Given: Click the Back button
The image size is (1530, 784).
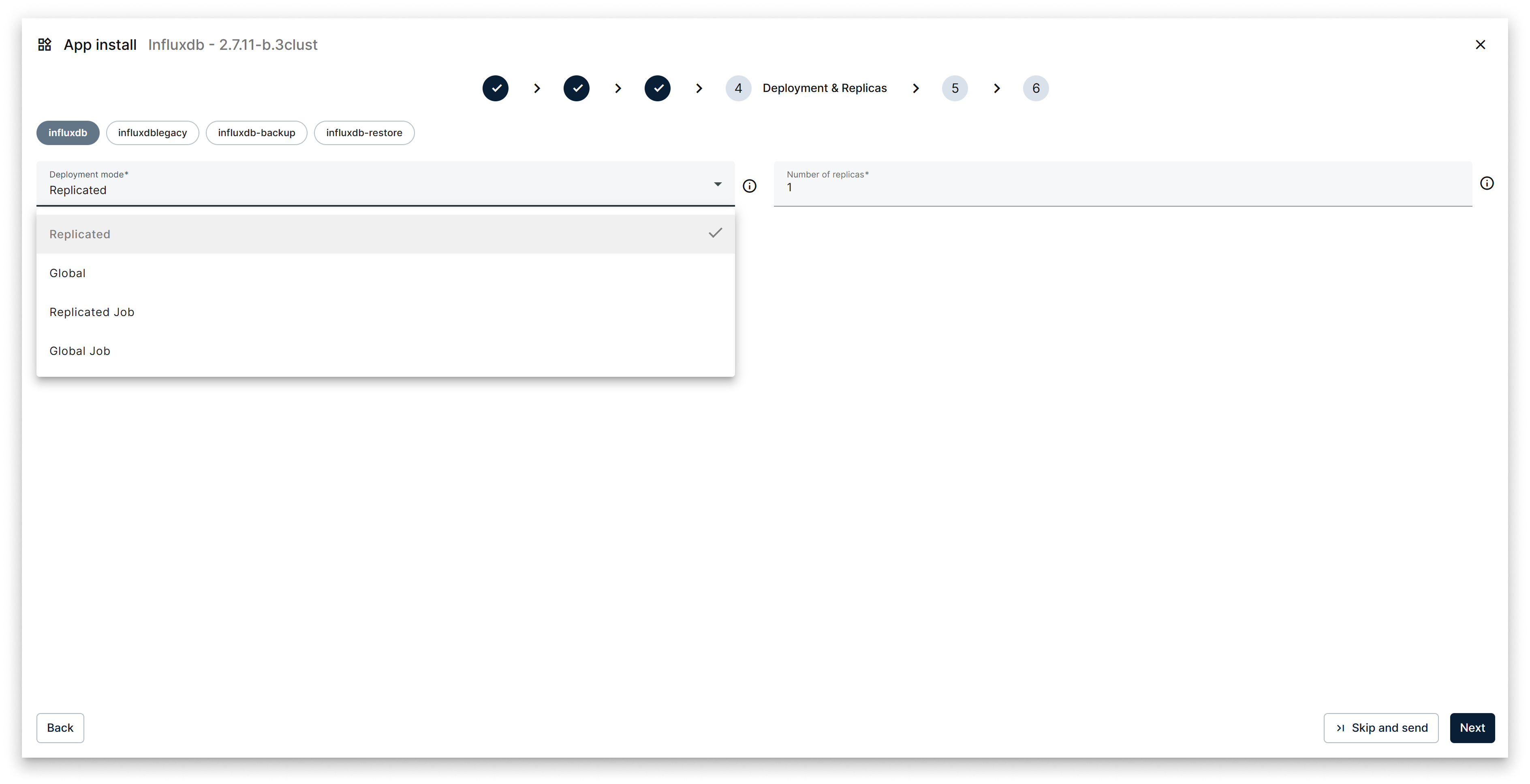Looking at the screenshot, I should click(60, 728).
